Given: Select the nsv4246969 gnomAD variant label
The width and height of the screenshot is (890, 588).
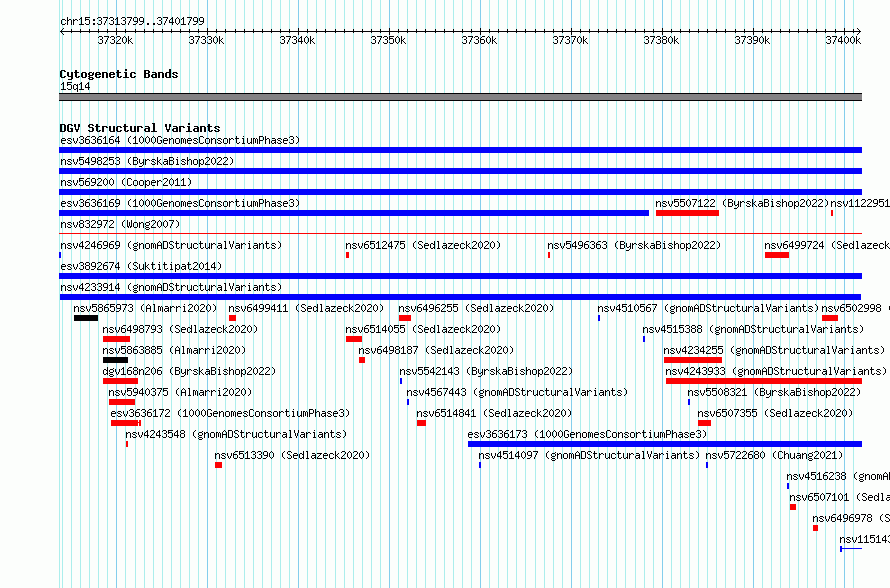Looking at the screenshot, I should coord(171,245).
